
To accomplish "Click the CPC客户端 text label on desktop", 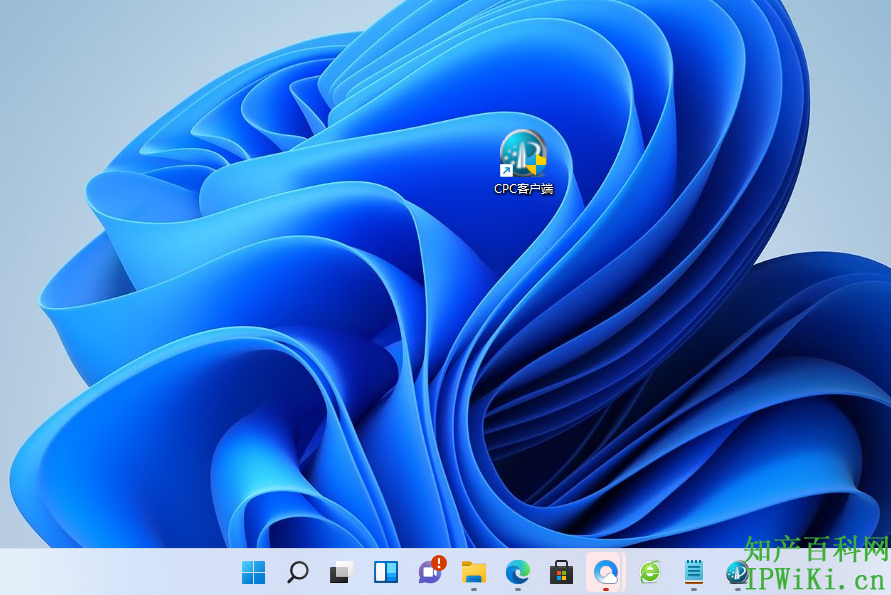I will coord(523,188).
